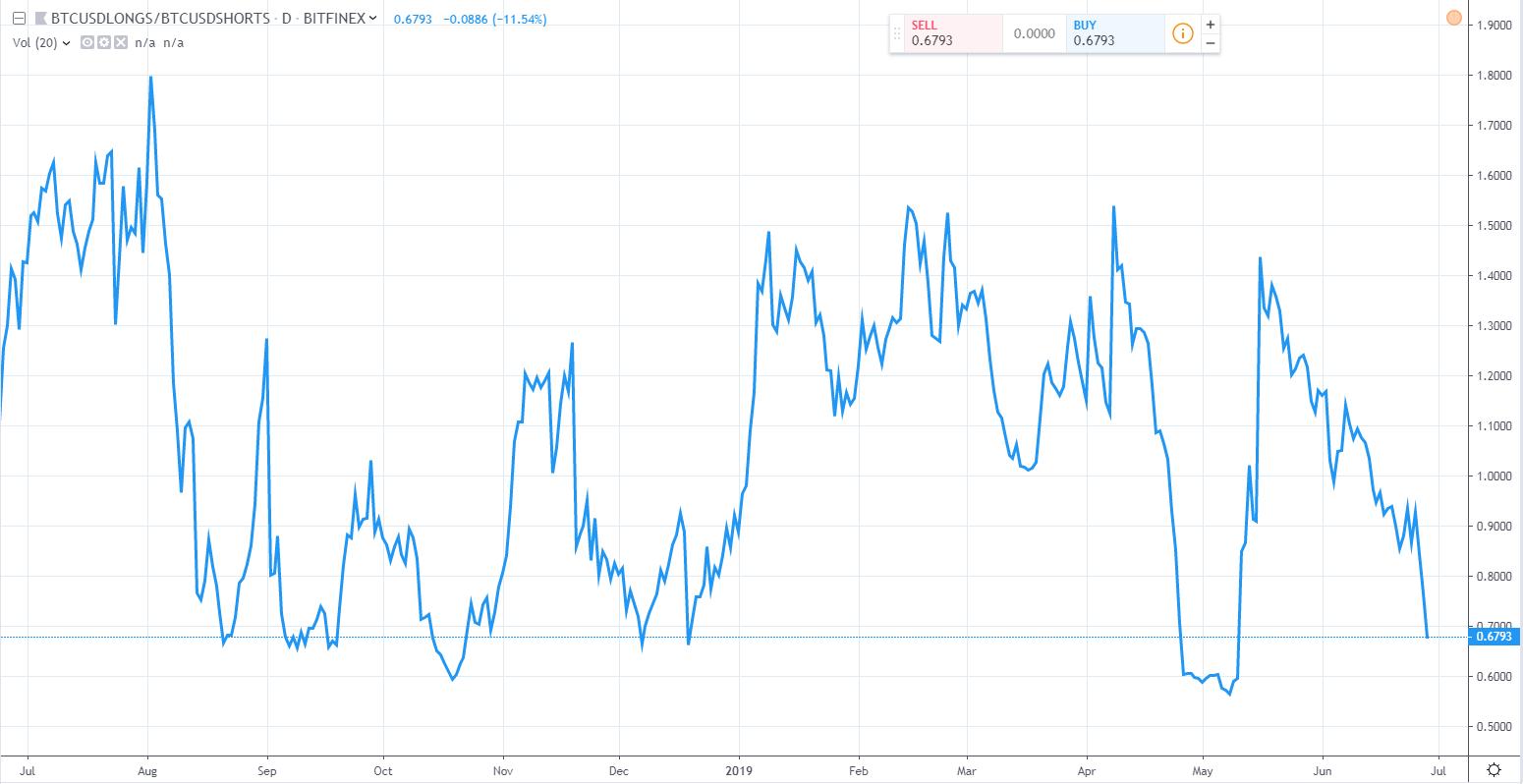Image resolution: width=1523 pixels, height=784 pixels.
Task: Click the May label on time axis
Action: (1203, 770)
